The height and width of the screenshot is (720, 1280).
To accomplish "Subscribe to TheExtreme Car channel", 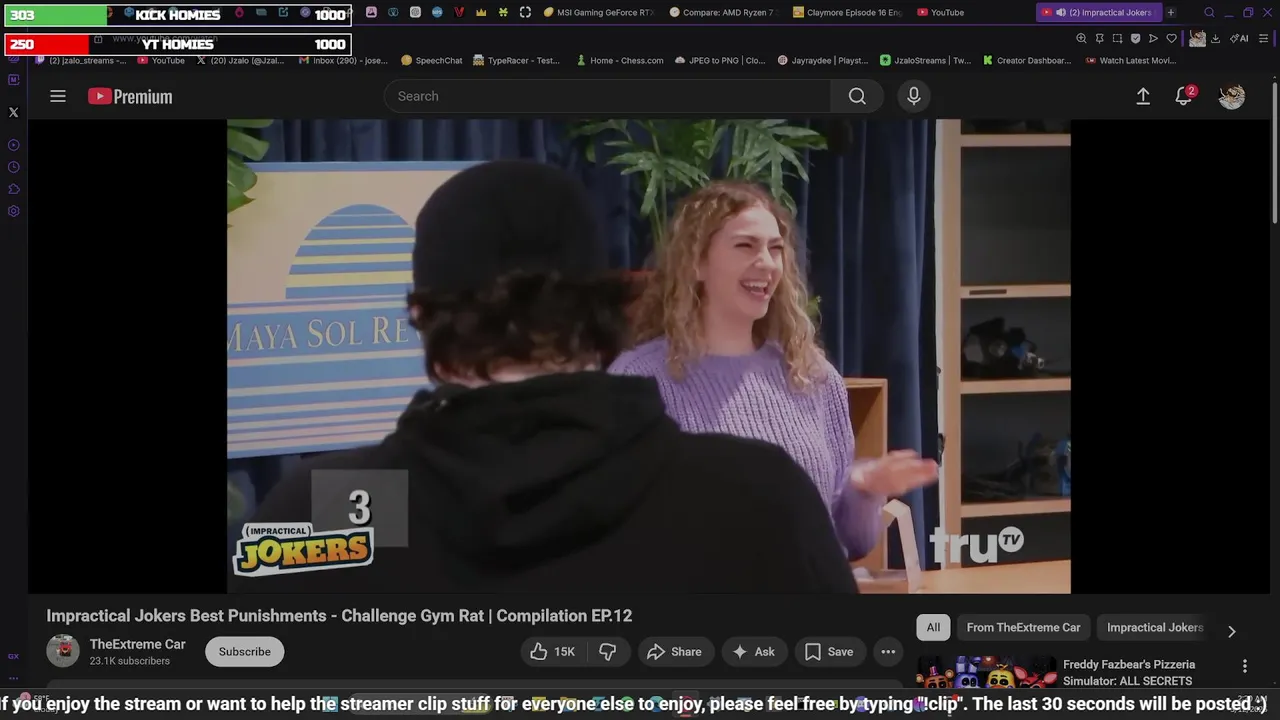I will click(x=245, y=652).
